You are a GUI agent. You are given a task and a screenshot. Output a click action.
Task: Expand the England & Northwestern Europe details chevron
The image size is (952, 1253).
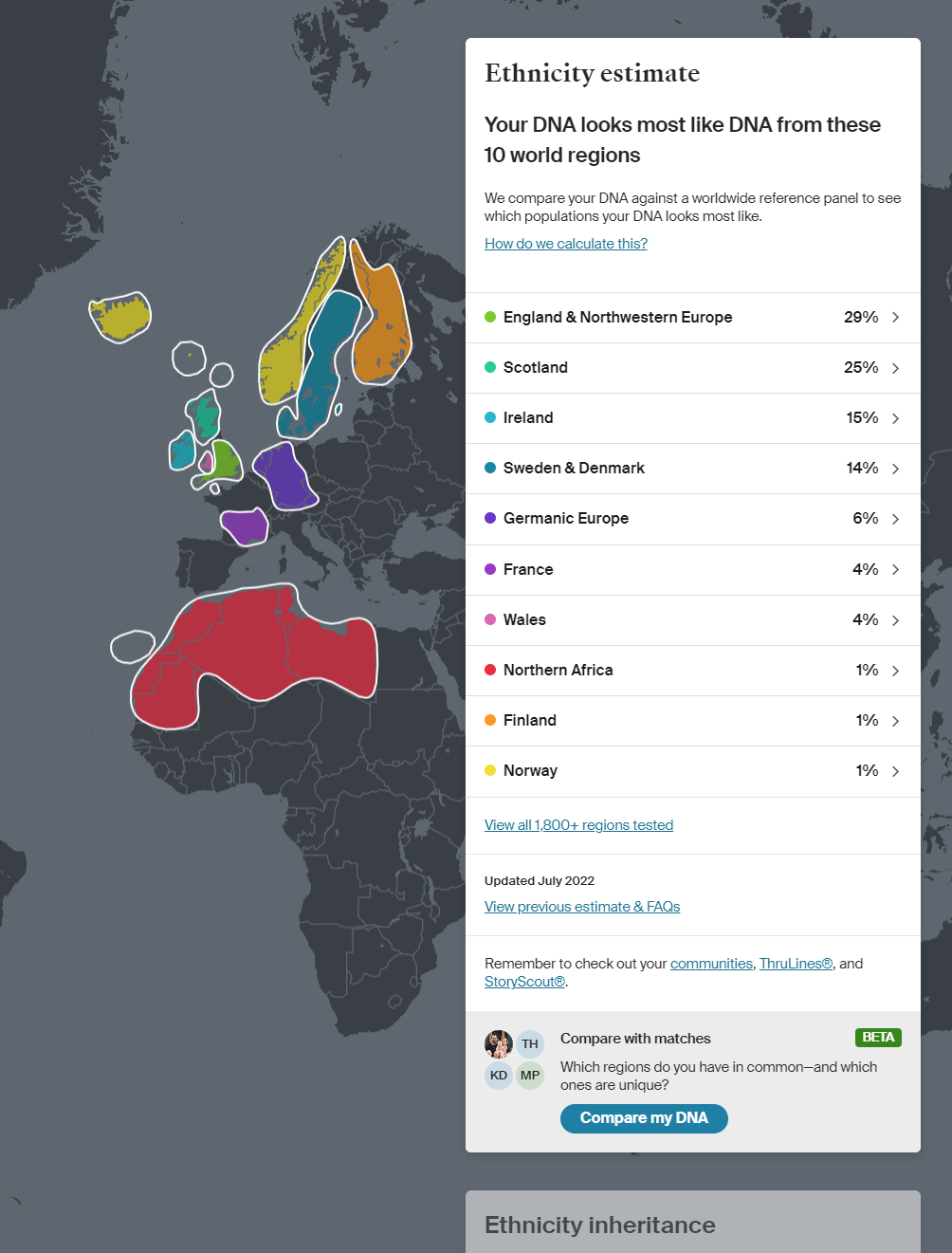895,317
